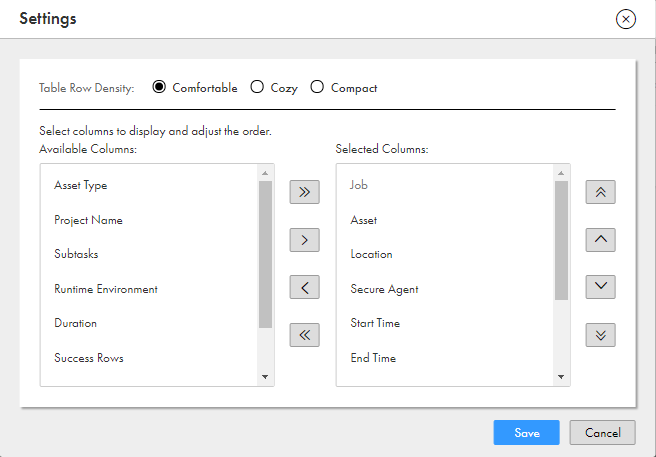Click the Available Columns scrollbar thumb
Screen dimensions: 656x457
click(x=265, y=254)
